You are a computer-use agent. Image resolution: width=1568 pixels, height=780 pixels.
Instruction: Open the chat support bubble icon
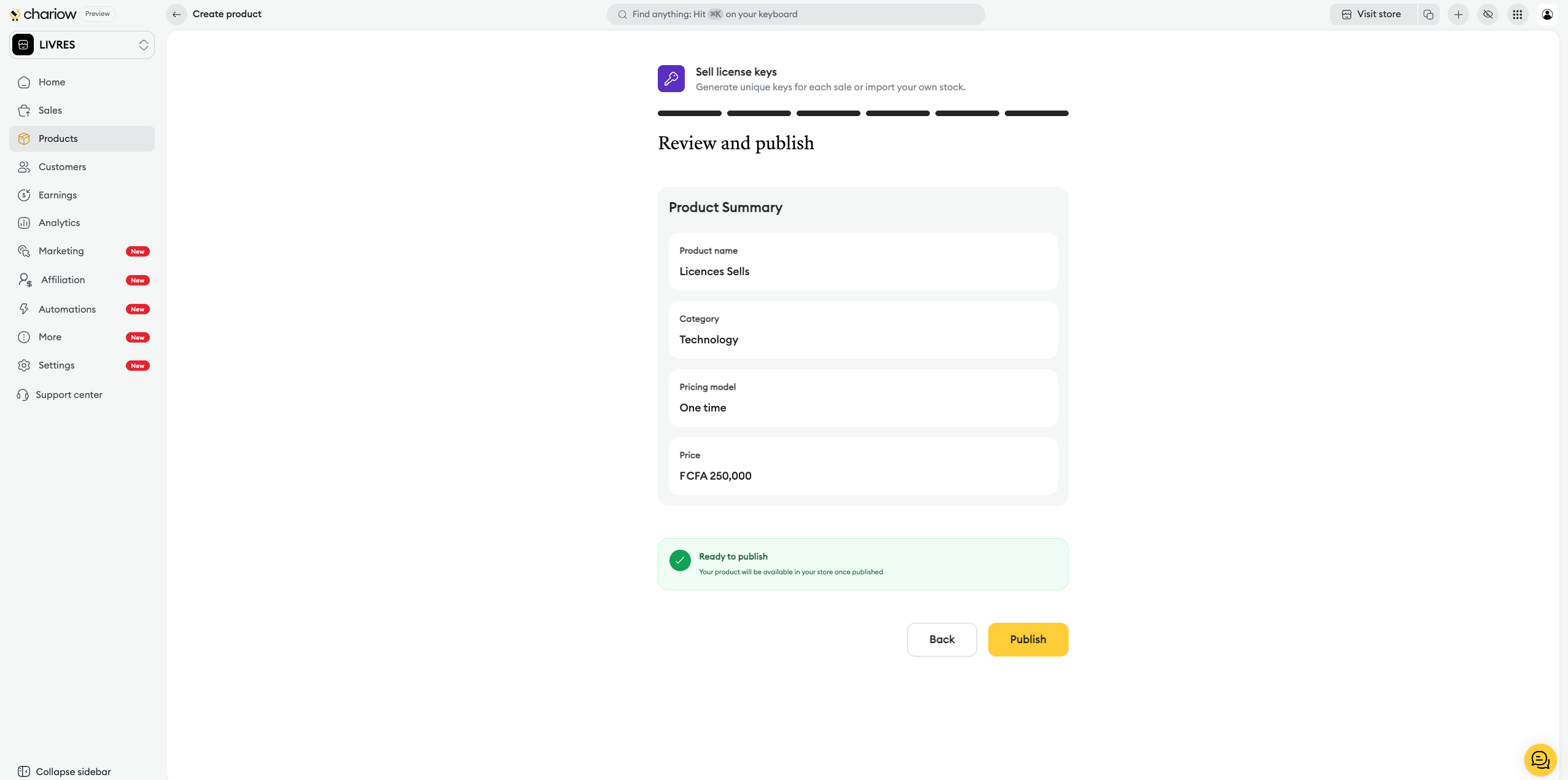[x=1540, y=760]
